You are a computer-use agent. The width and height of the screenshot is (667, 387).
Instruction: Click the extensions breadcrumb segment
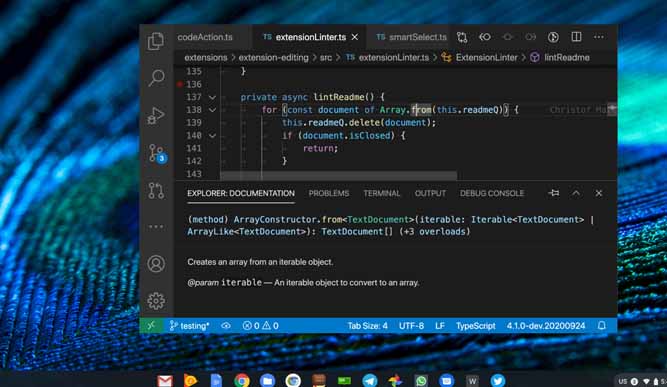206,57
